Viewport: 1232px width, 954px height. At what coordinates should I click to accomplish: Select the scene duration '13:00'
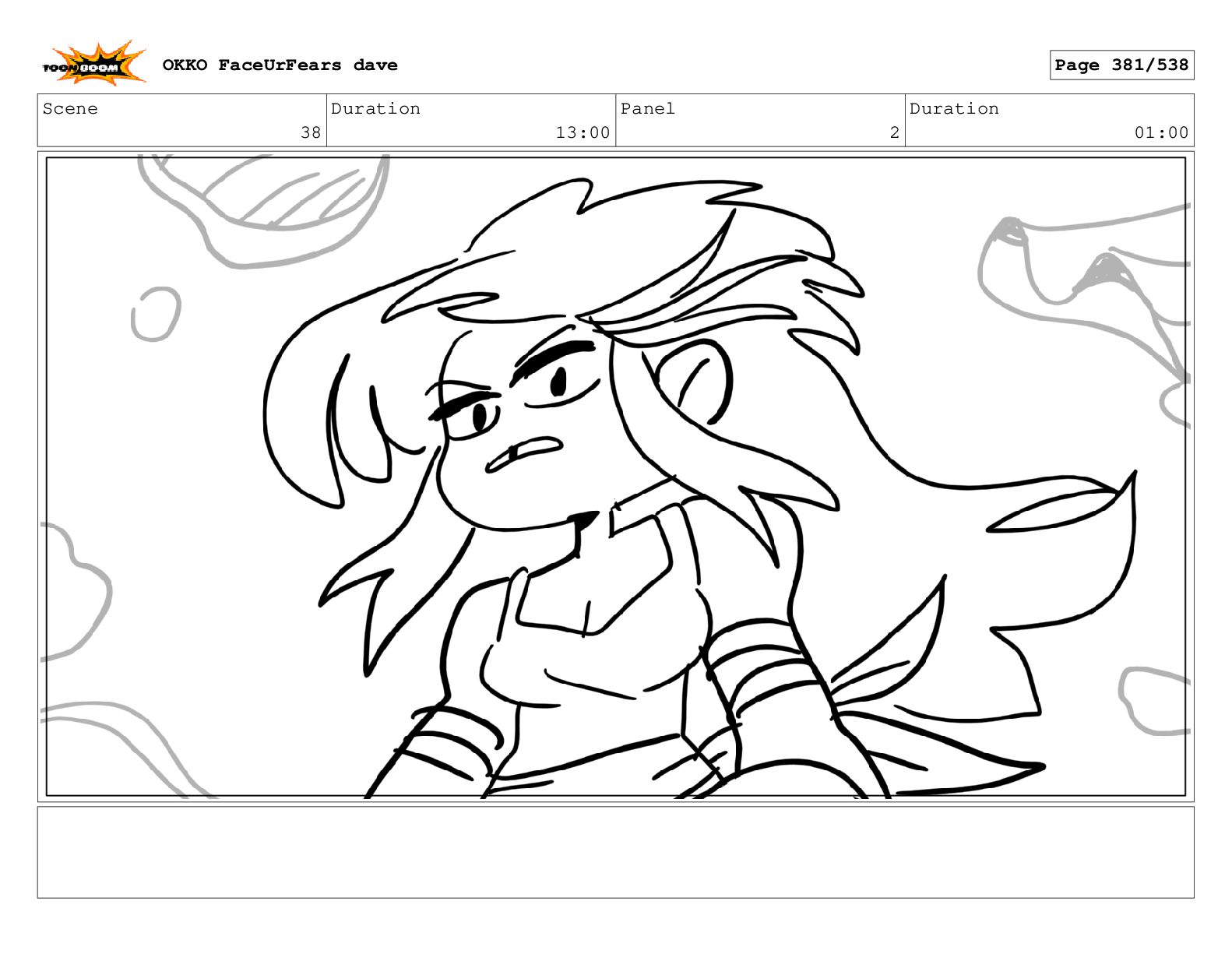click(583, 132)
